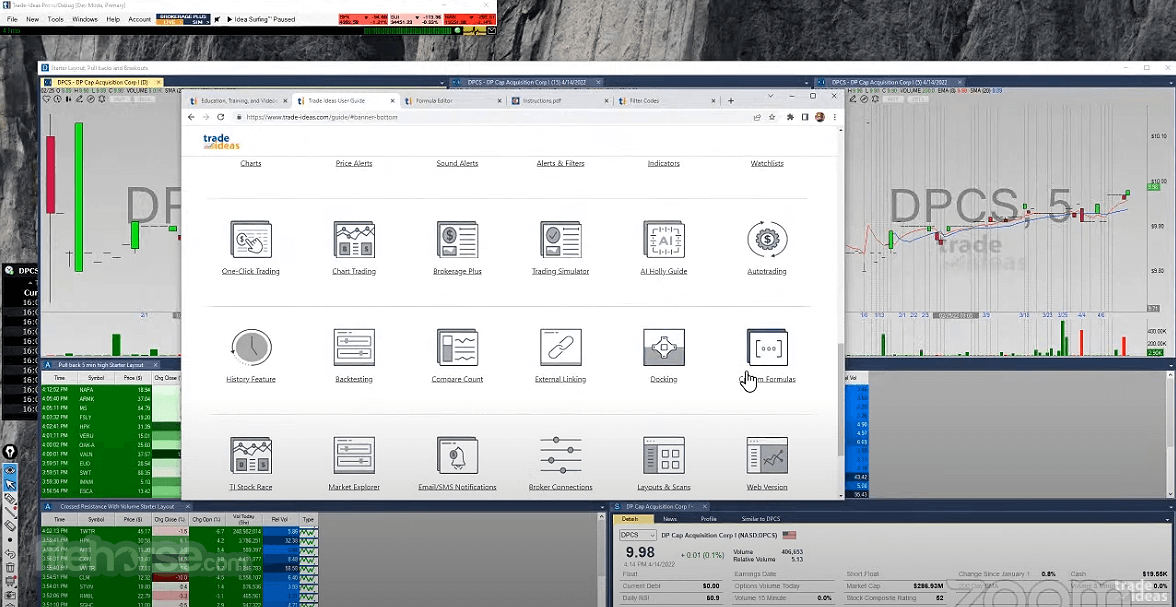1176x607 pixels.
Task: Open Chrome three-dot menu
Action: 835,117
